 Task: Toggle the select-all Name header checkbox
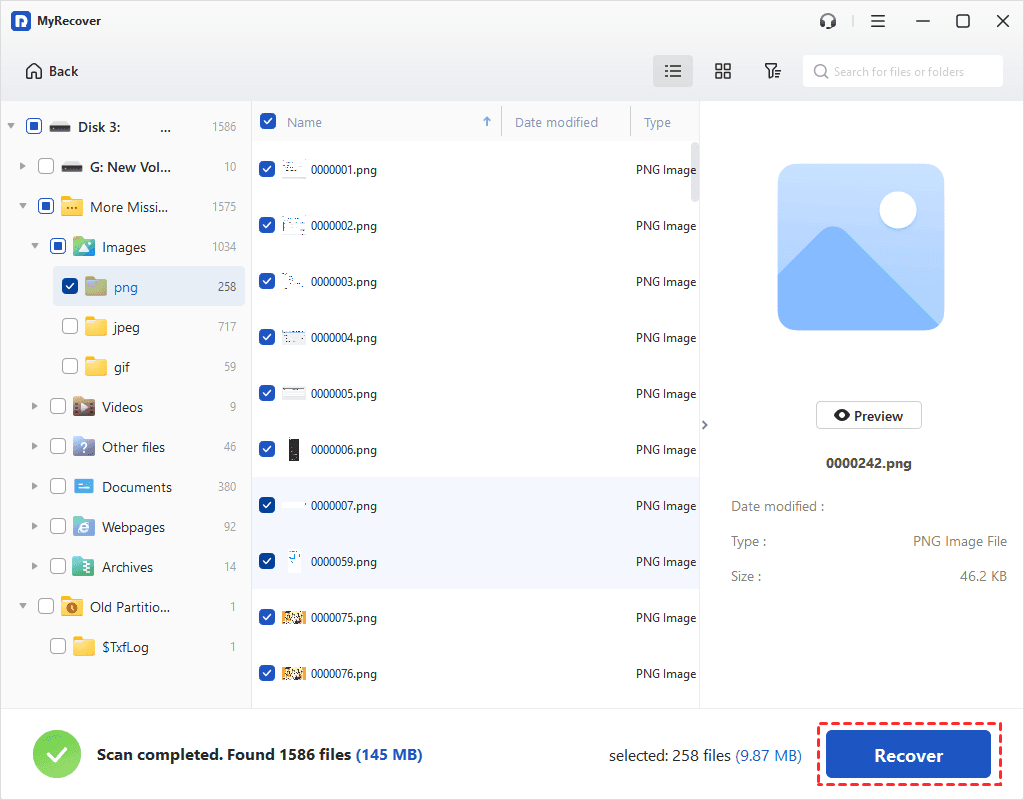click(268, 122)
